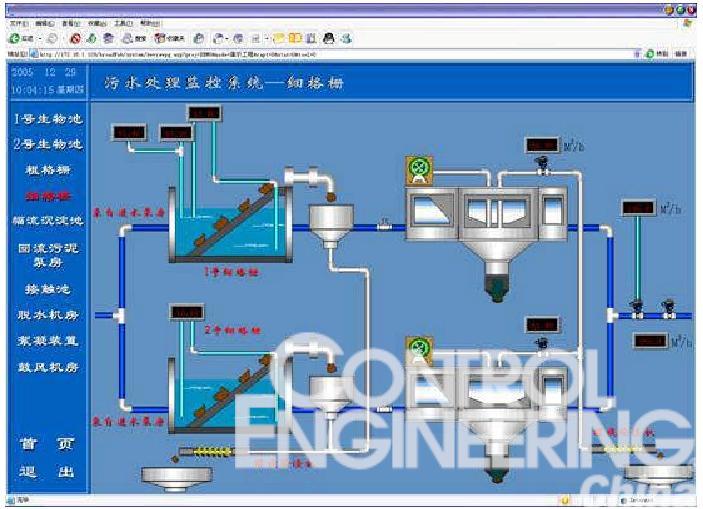Expand the address bar URL dropdown
The width and height of the screenshot is (703, 509).
[637, 54]
